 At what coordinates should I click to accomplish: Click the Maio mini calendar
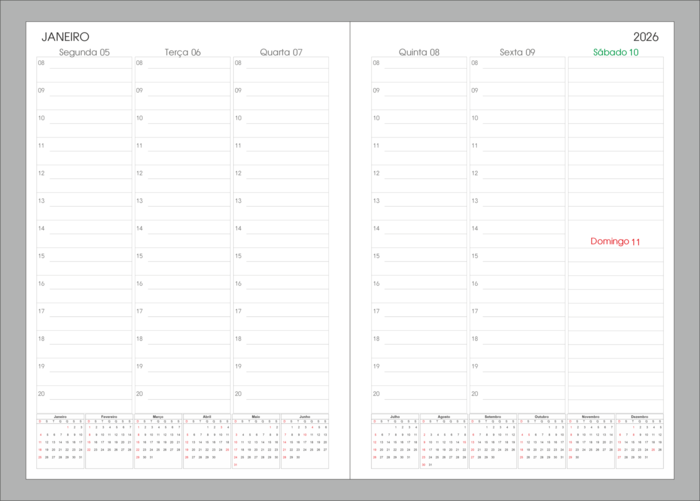coord(256,441)
